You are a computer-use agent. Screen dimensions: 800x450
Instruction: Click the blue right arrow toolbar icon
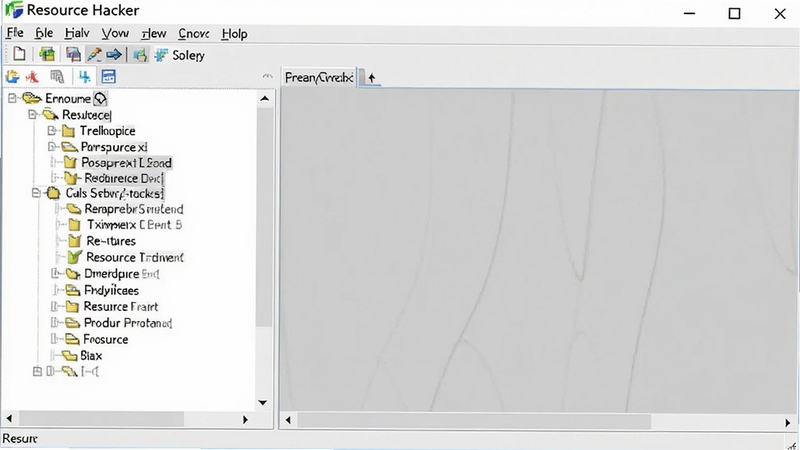coord(114,54)
